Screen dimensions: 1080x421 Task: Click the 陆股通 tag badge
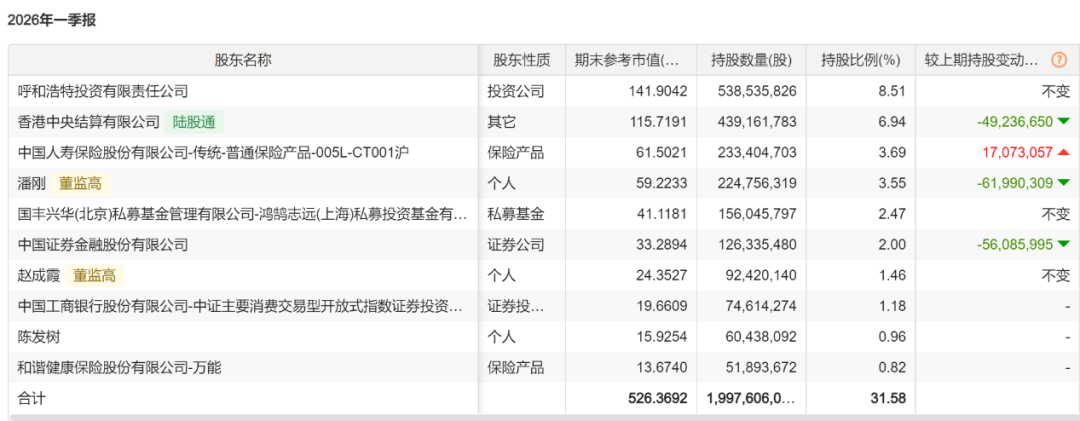point(194,123)
